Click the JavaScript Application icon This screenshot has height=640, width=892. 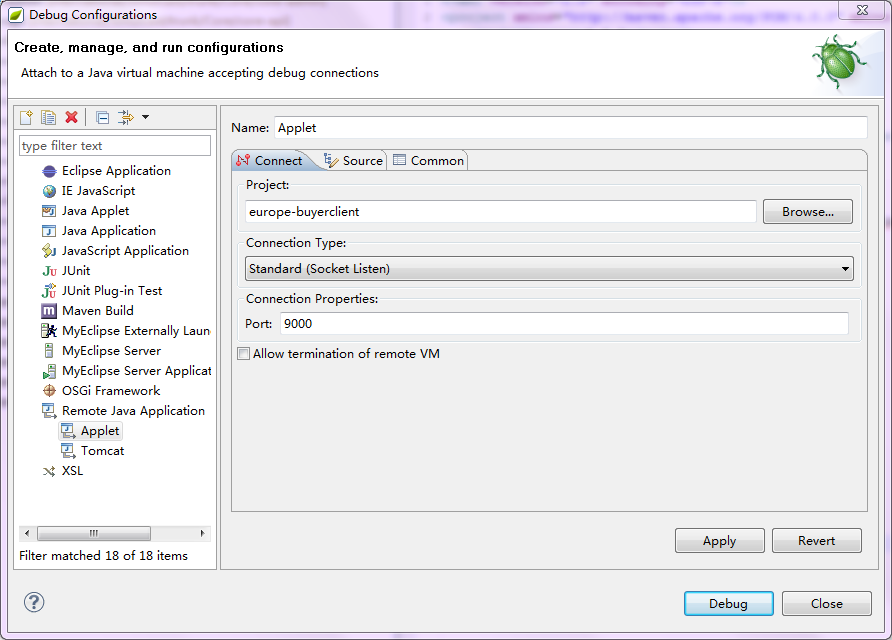(49, 251)
